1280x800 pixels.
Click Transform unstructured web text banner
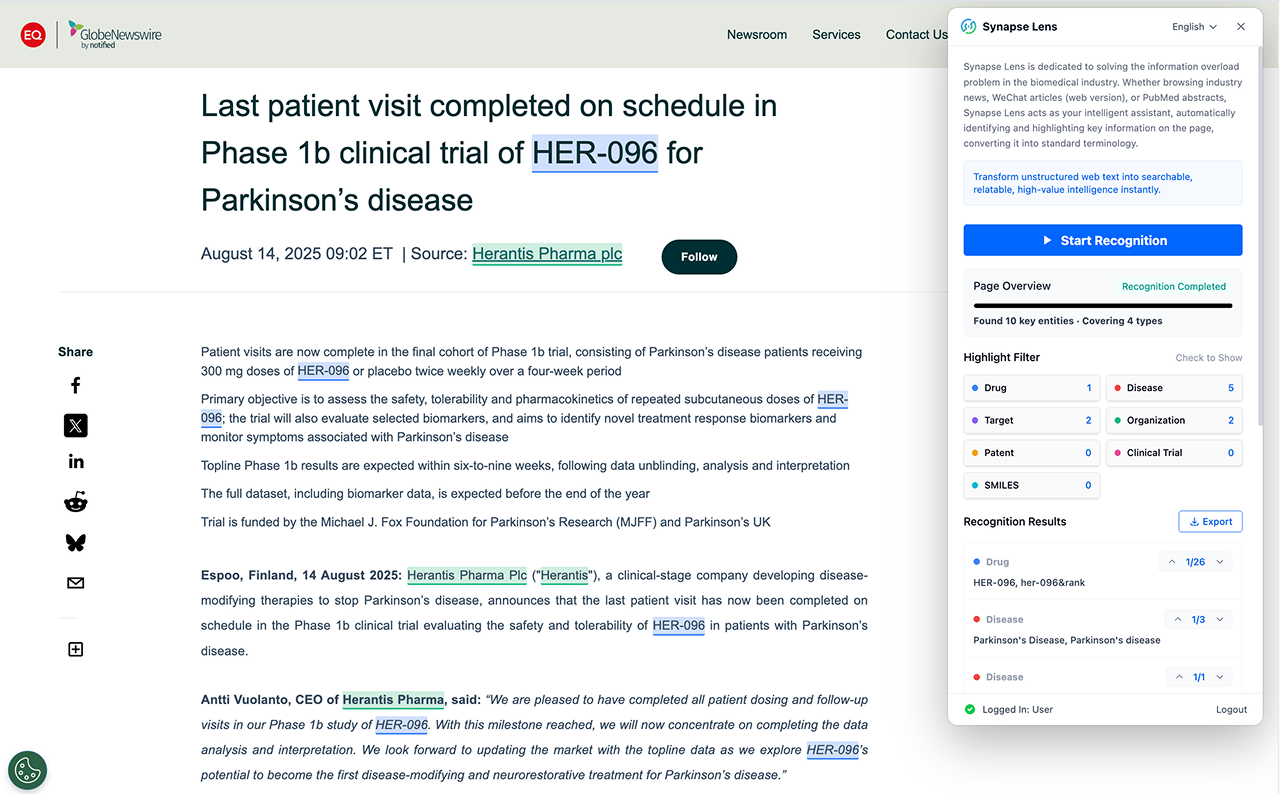coord(1103,183)
